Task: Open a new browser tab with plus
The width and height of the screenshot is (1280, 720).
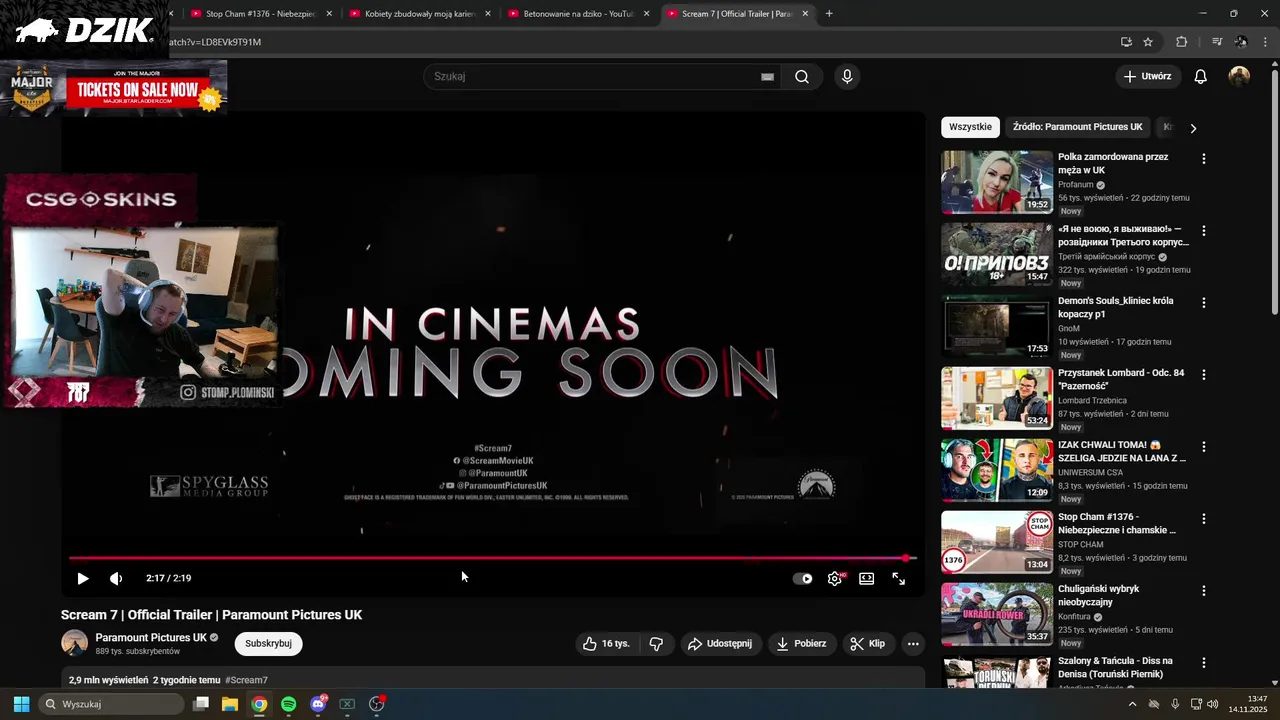Action: 829,14
